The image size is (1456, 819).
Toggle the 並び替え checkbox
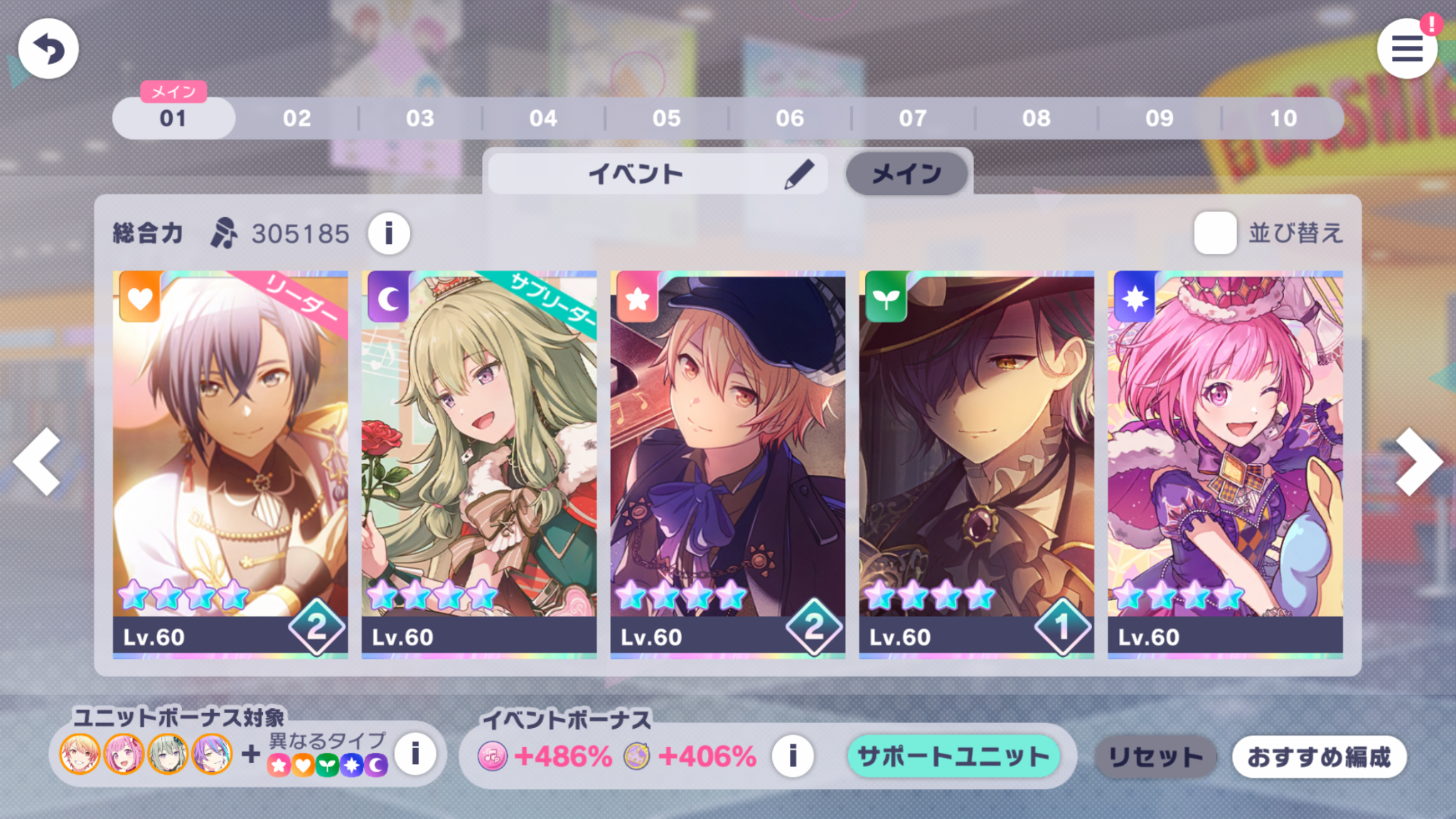point(1215,232)
